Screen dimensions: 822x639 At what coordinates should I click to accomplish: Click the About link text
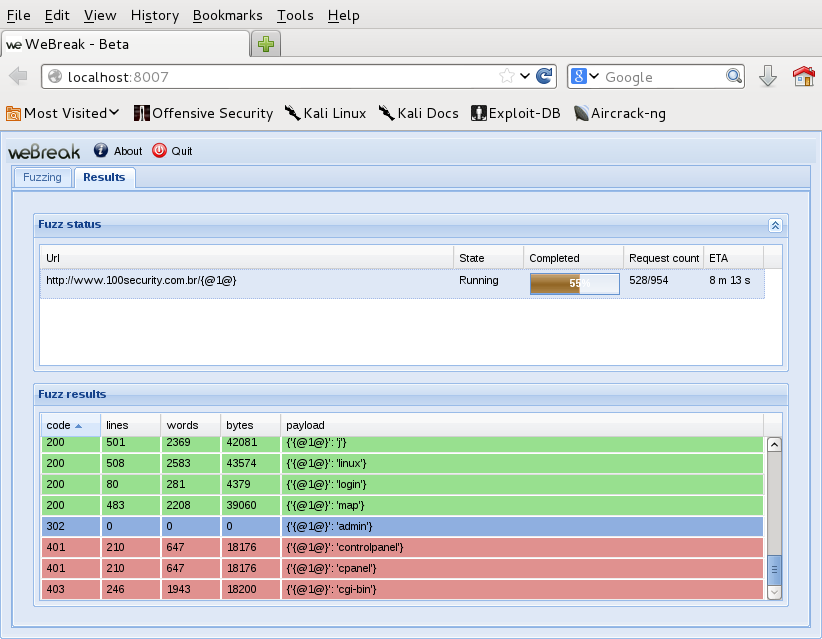128,151
